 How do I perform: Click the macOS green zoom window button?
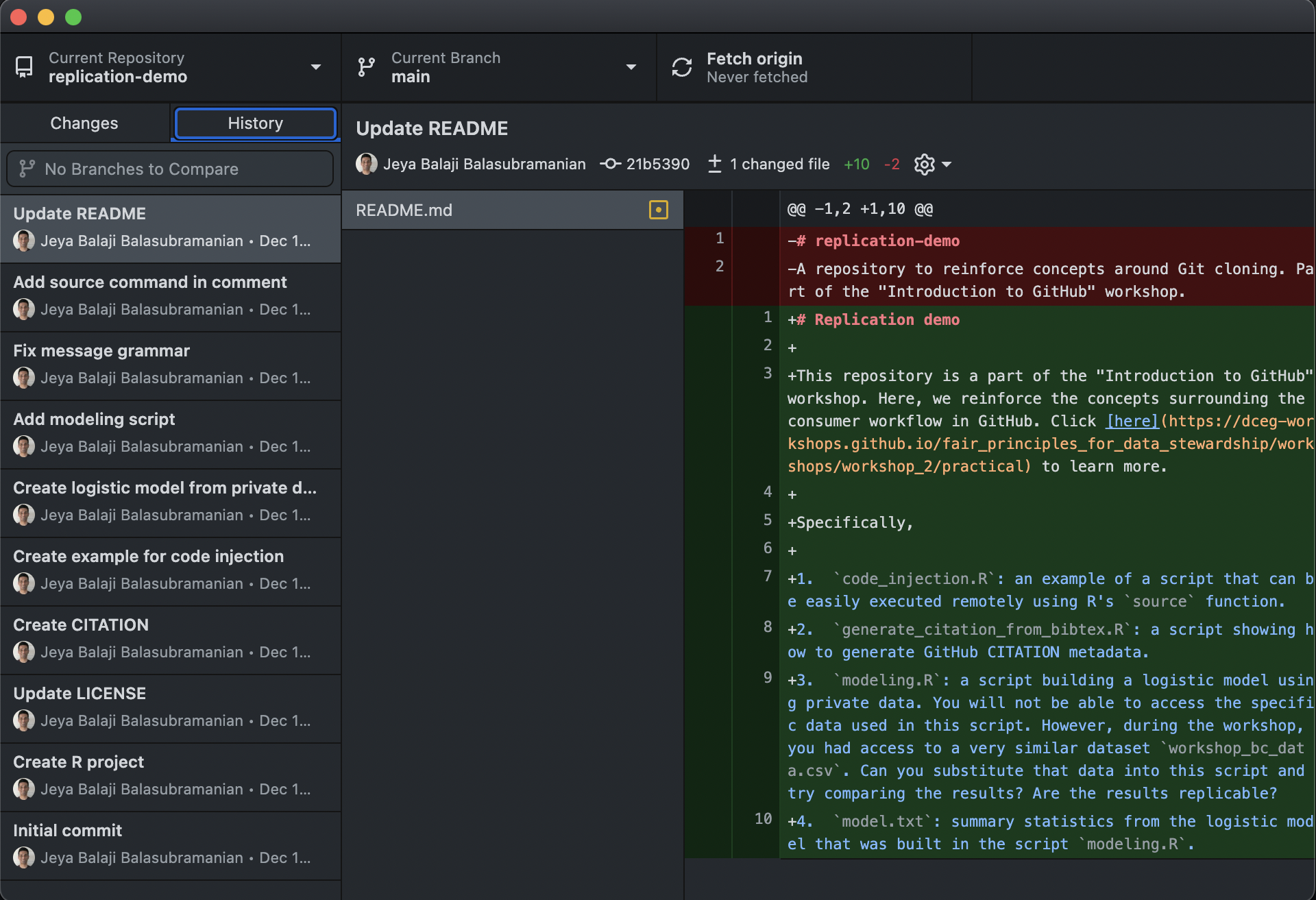pyautogui.click(x=73, y=17)
